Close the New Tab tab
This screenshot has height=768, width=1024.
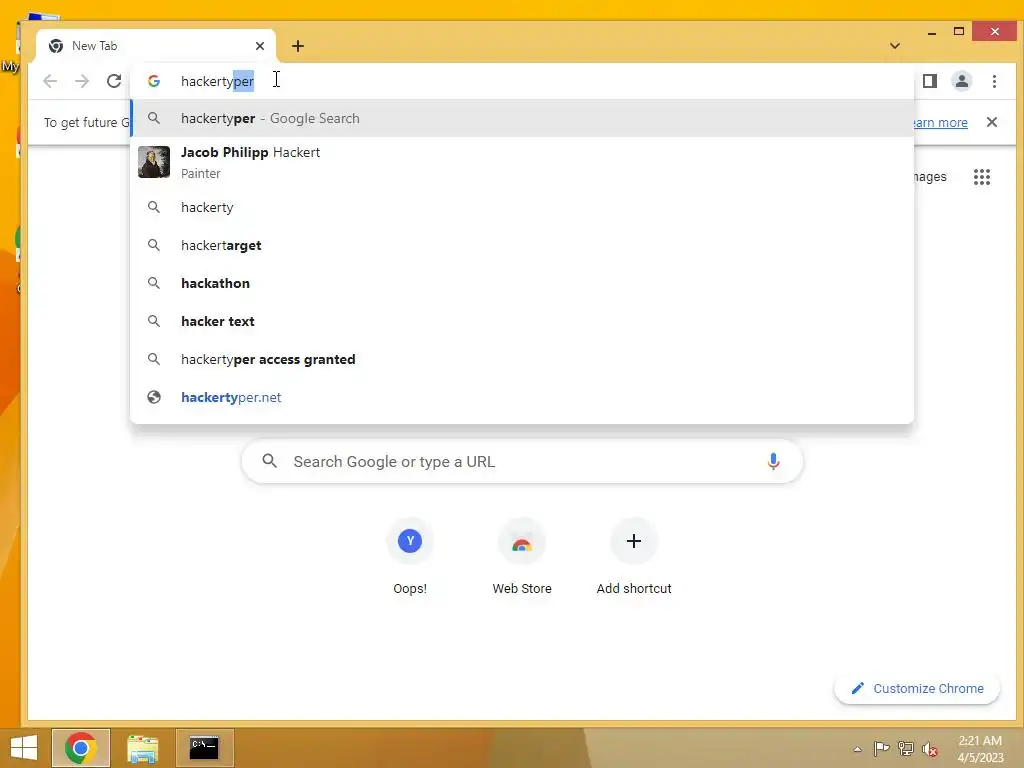pyautogui.click(x=260, y=46)
